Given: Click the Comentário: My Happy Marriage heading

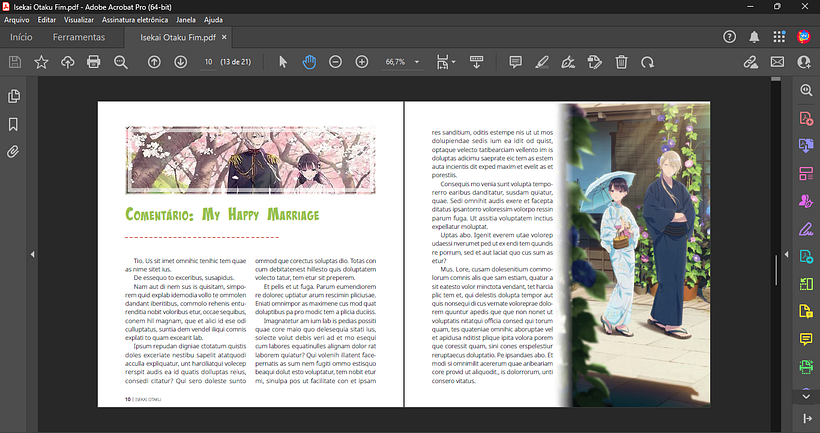Looking at the screenshot, I should click(x=222, y=214).
